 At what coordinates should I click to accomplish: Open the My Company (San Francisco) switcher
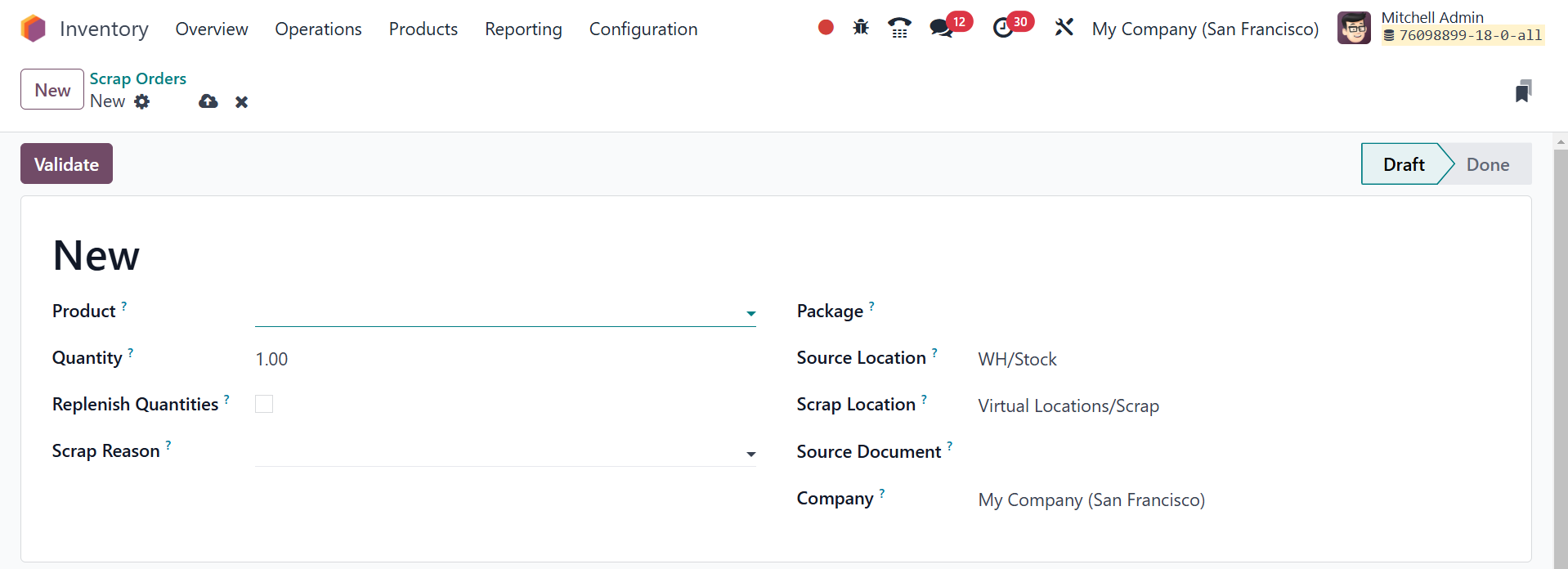point(1205,29)
